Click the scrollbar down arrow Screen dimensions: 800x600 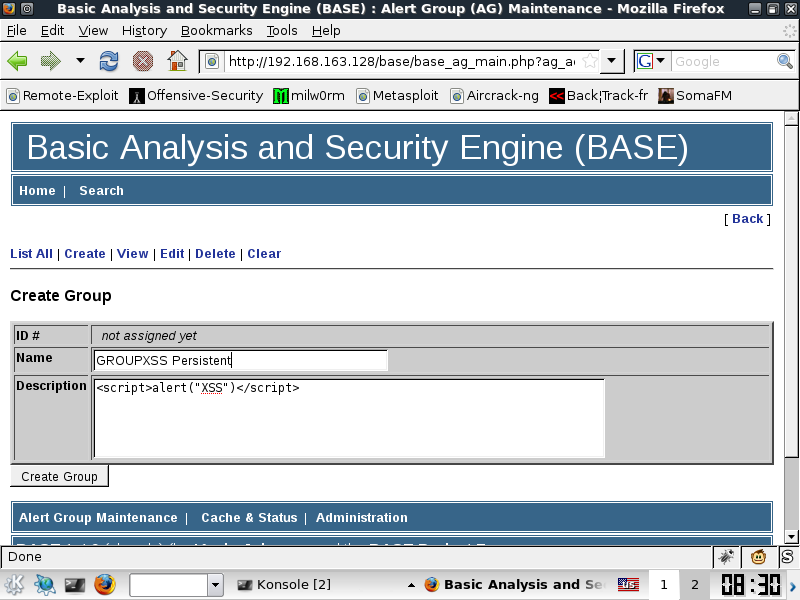point(791,536)
